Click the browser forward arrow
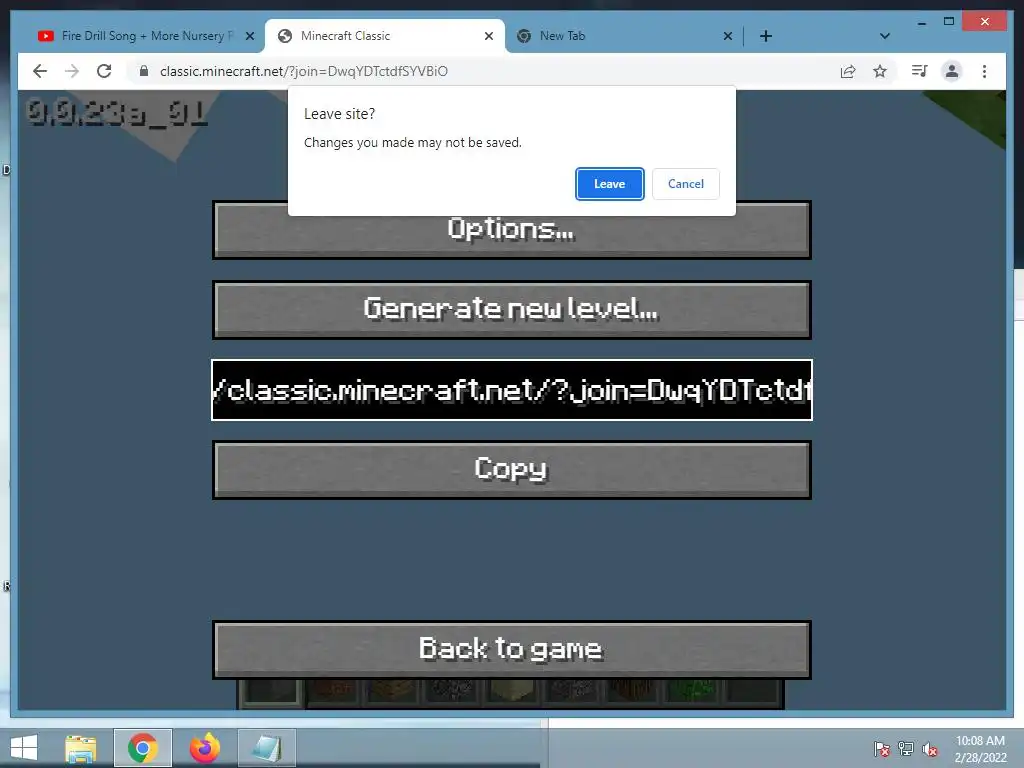 pyautogui.click(x=72, y=71)
